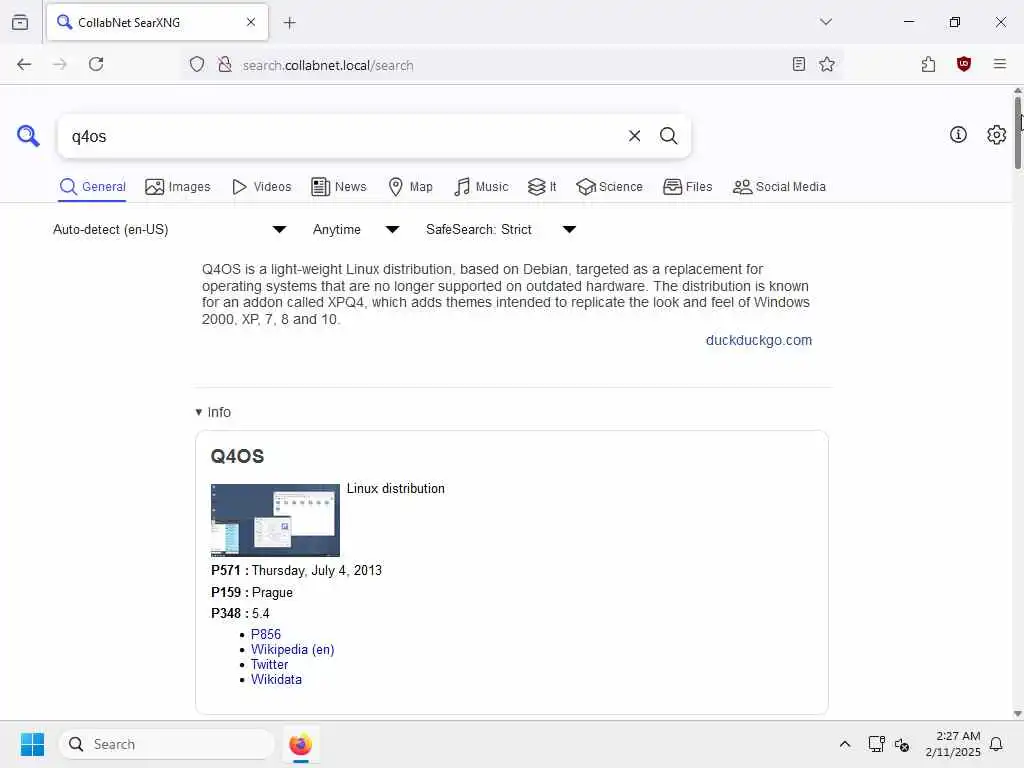Open the Wikidata link
The height and width of the screenshot is (768, 1024).
[x=276, y=679]
